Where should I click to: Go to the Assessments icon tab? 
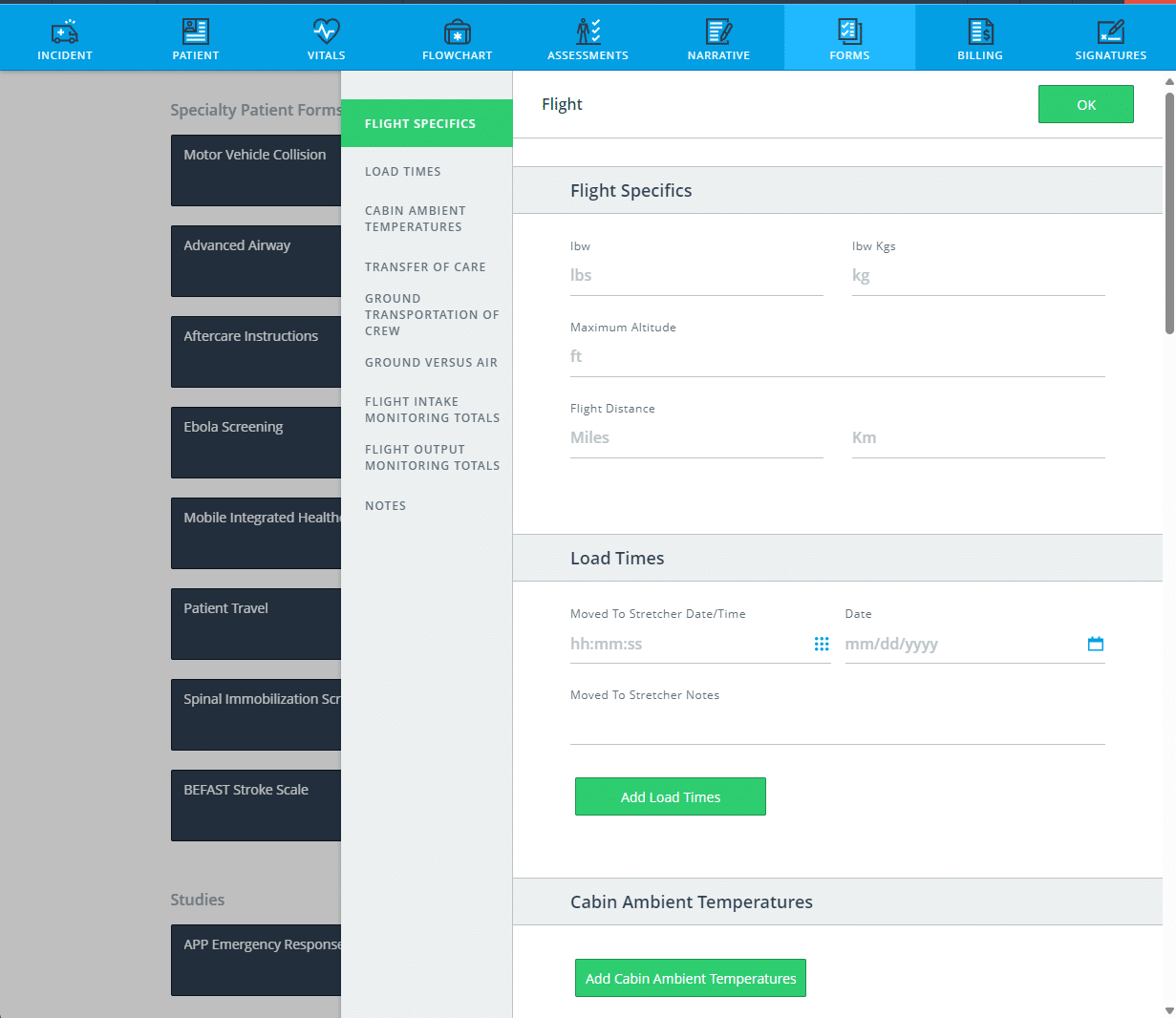tap(588, 32)
